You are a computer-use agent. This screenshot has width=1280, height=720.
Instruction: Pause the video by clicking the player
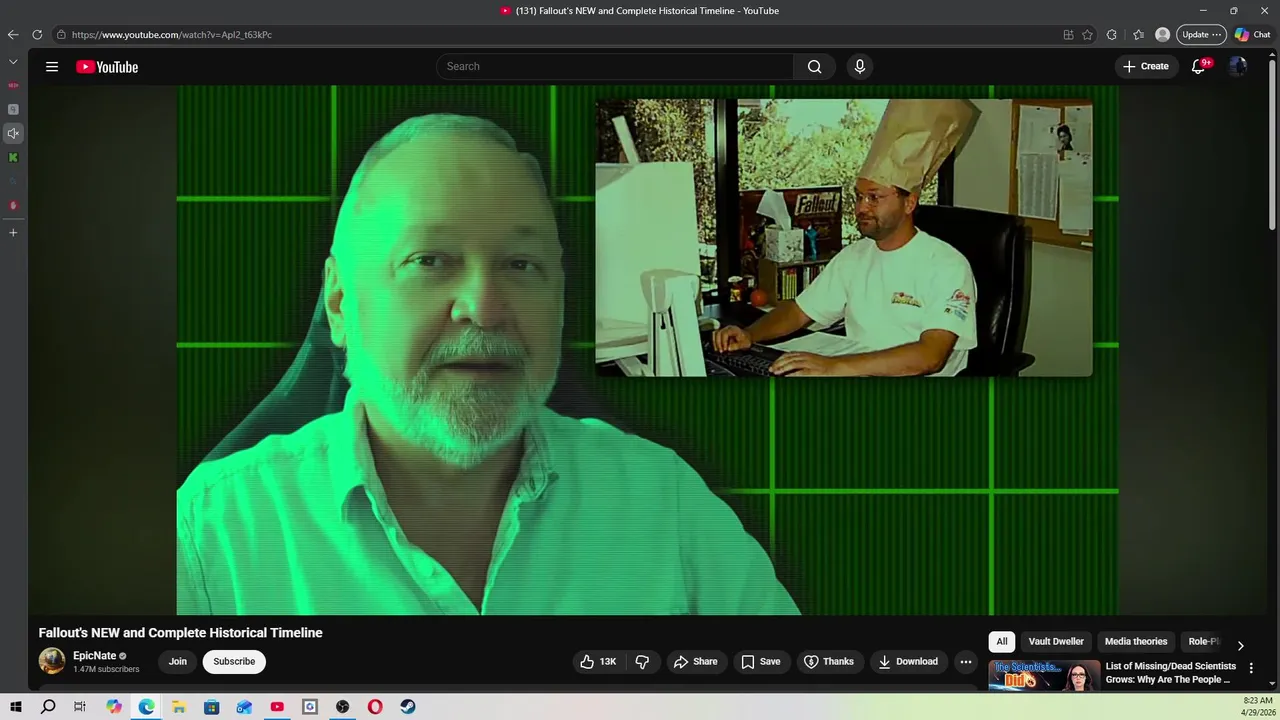coord(647,350)
